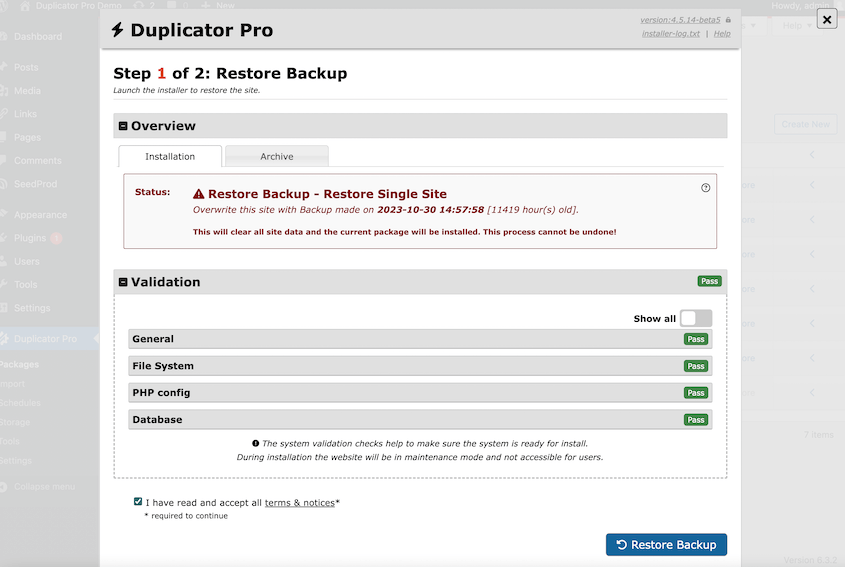Collapse the Validation section
Screen dimensions: 845x567
coord(123,282)
